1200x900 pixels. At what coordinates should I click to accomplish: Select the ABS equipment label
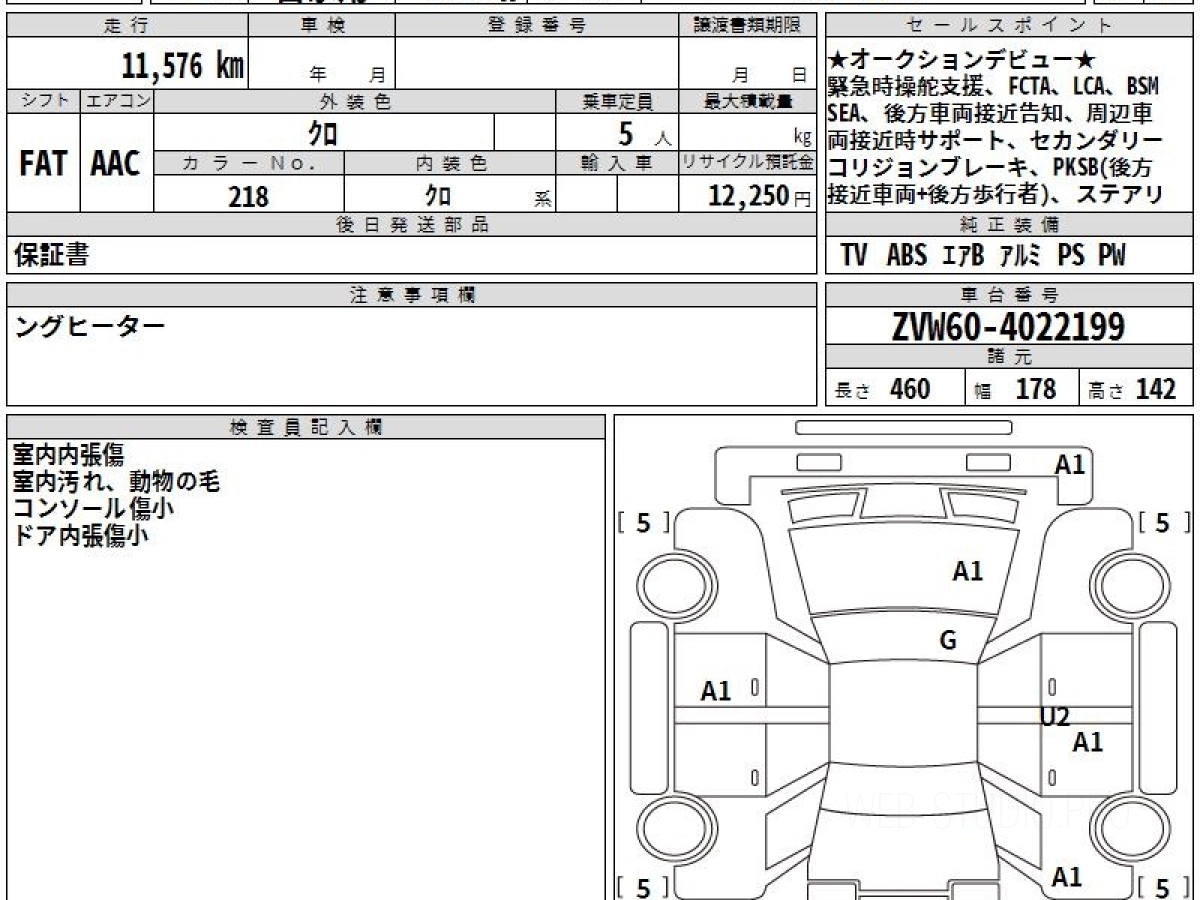[906, 256]
